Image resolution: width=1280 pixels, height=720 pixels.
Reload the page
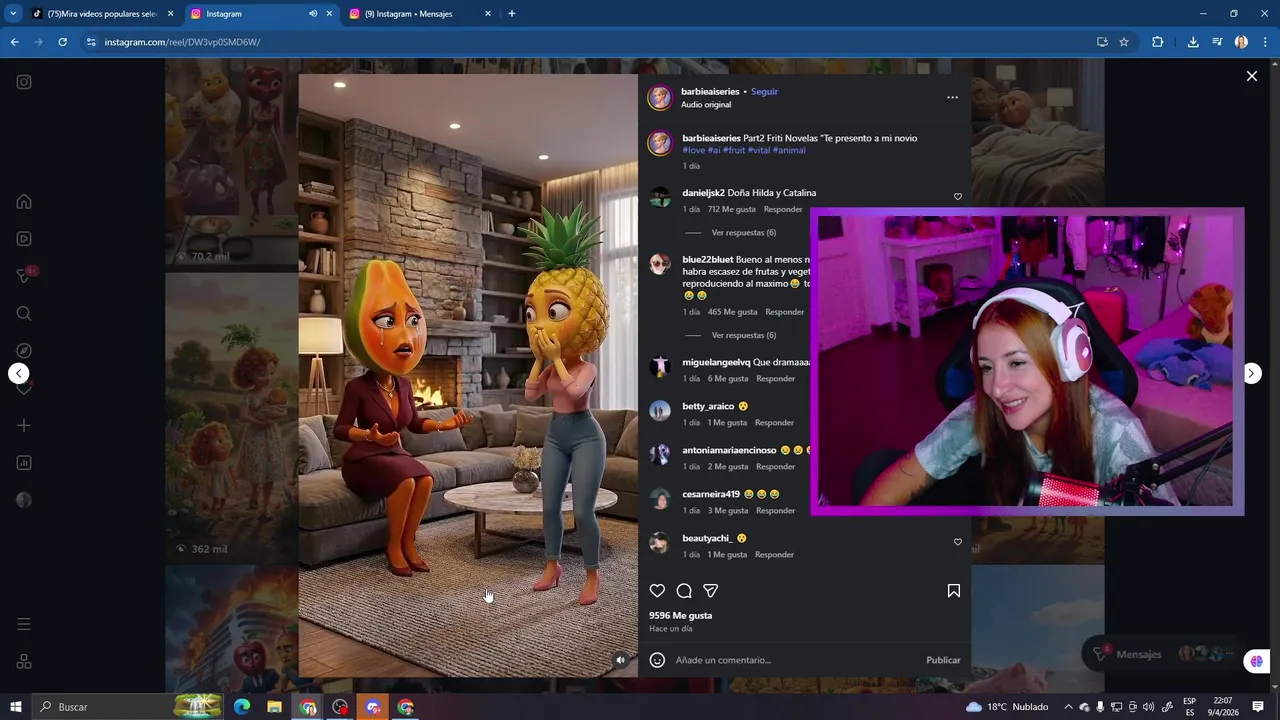62,42
